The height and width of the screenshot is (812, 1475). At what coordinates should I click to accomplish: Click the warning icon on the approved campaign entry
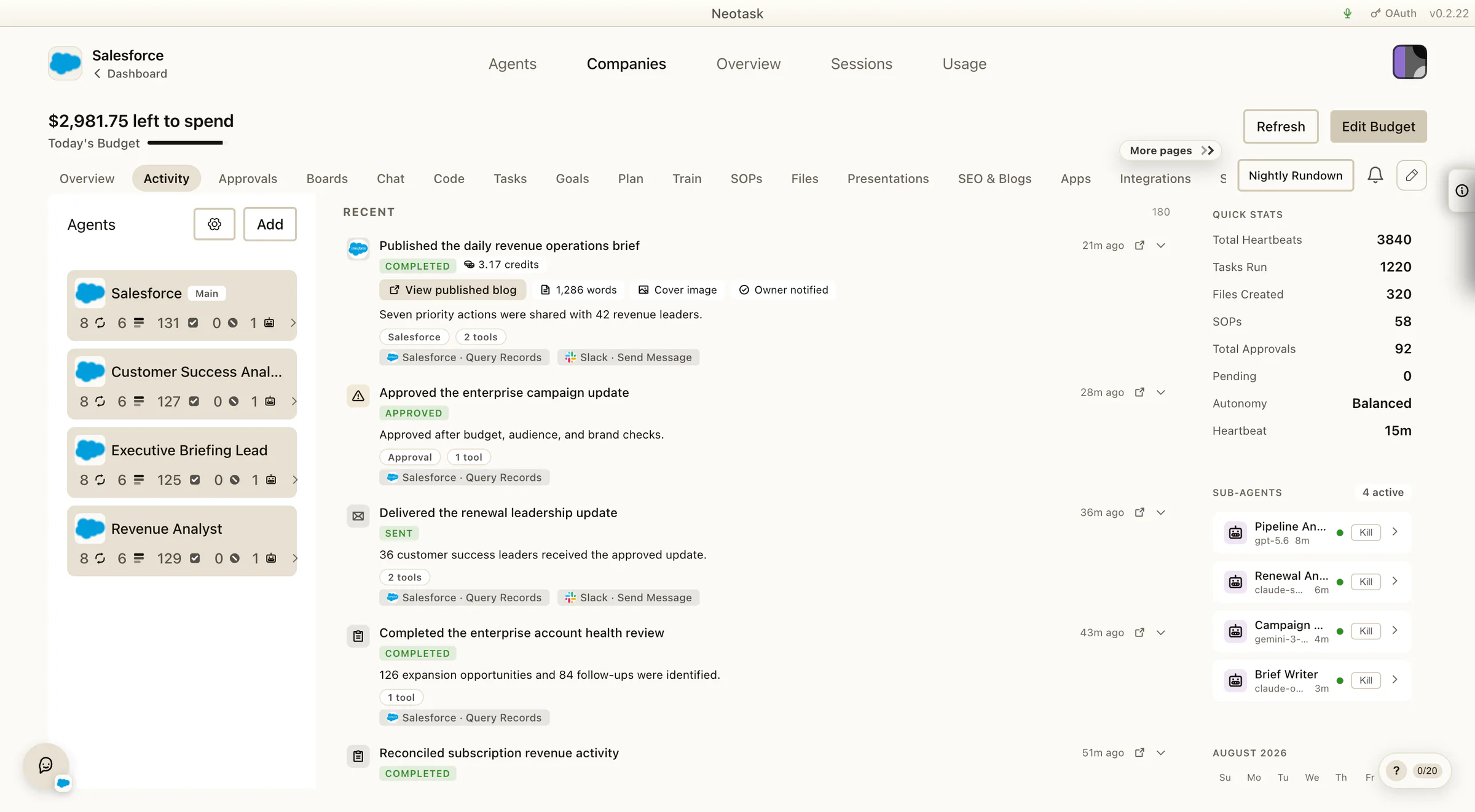[358, 396]
